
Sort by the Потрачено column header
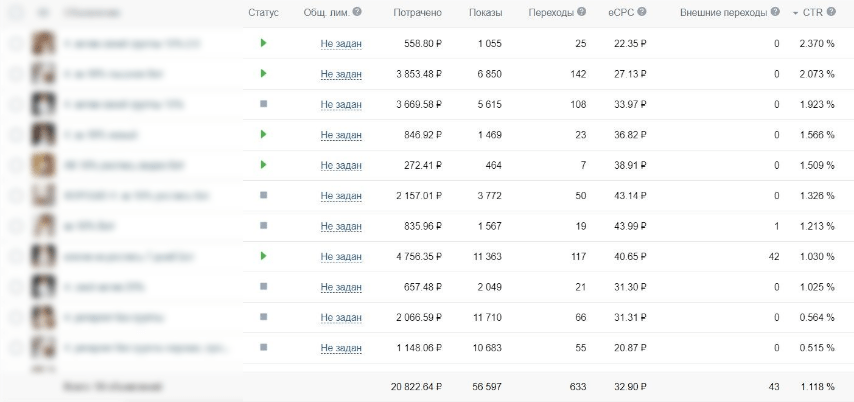[x=418, y=13]
